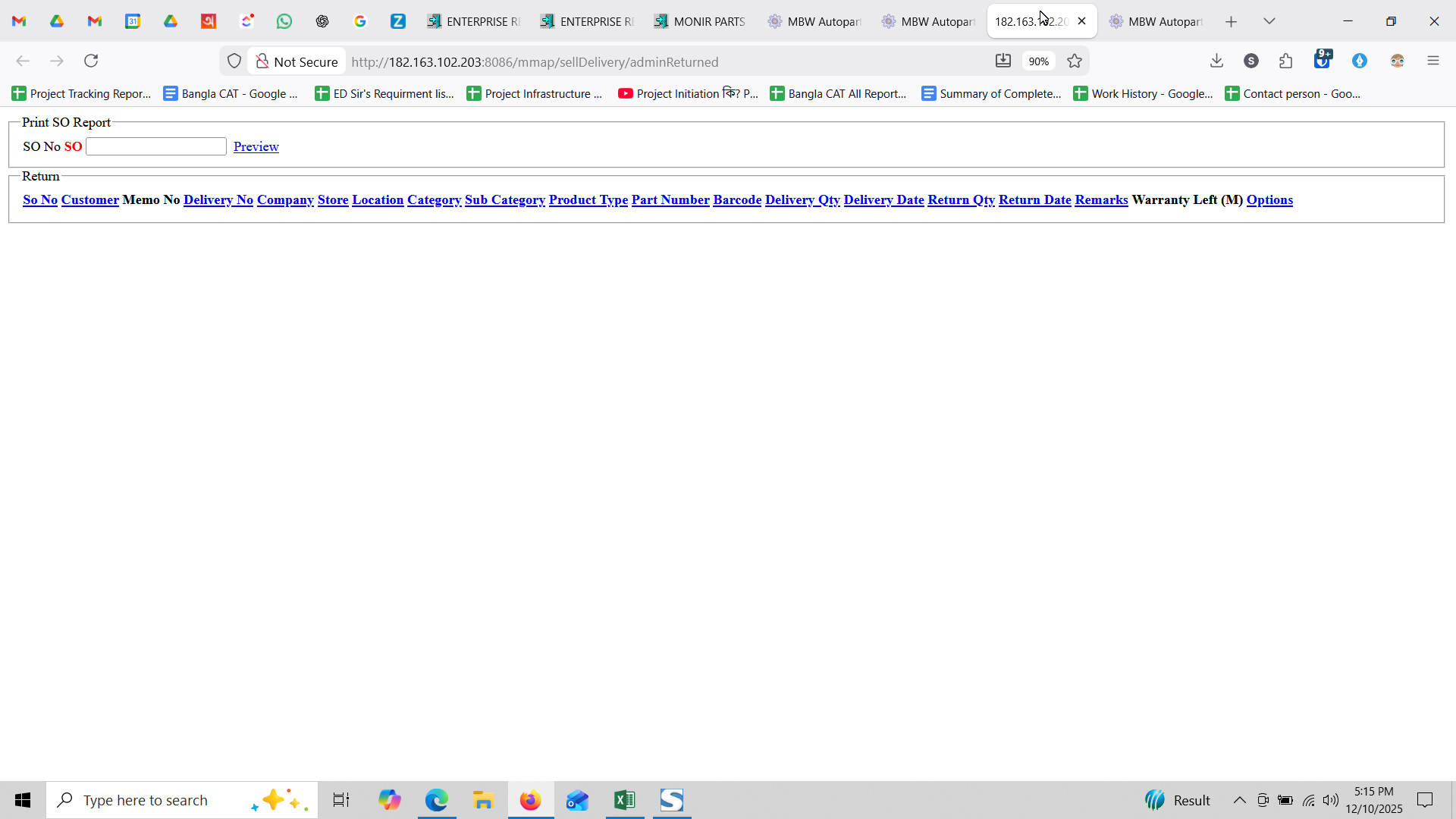The width and height of the screenshot is (1456, 819).
Task: Open a new browser tab
Action: (1231, 21)
